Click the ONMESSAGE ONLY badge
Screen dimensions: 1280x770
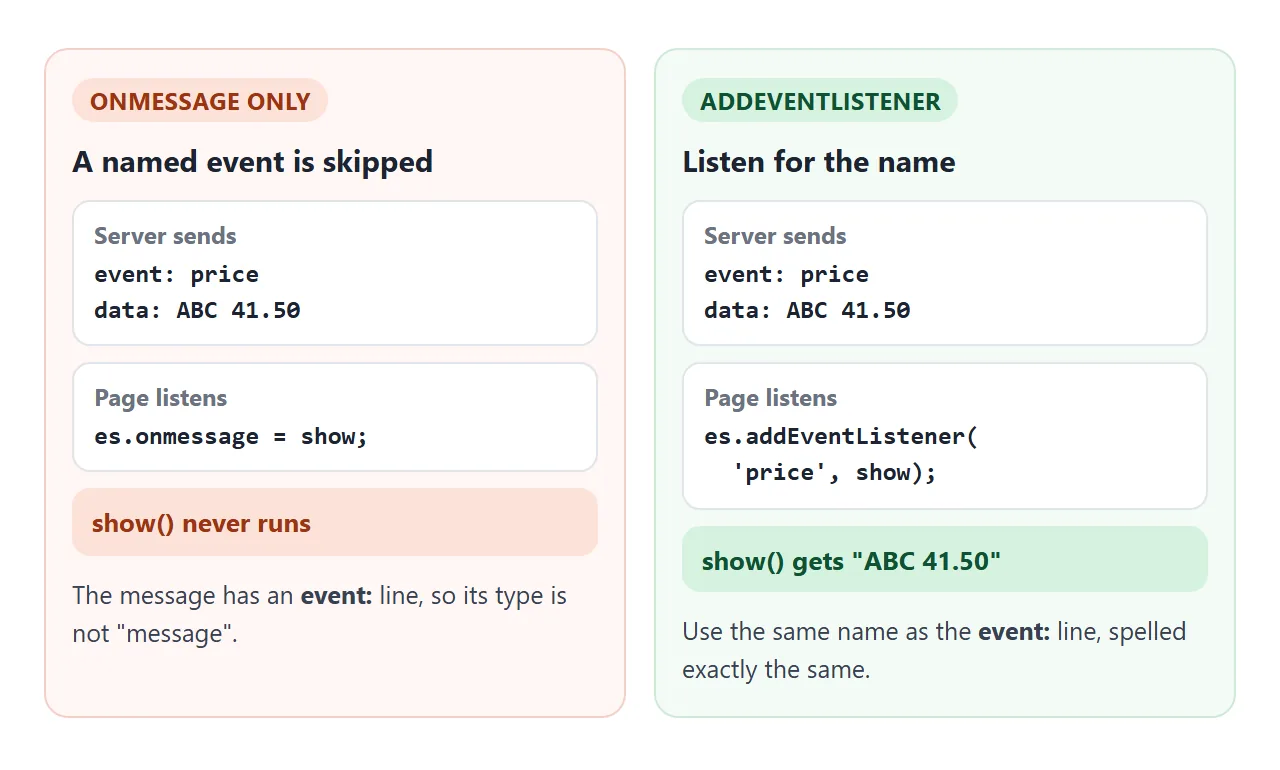point(200,100)
